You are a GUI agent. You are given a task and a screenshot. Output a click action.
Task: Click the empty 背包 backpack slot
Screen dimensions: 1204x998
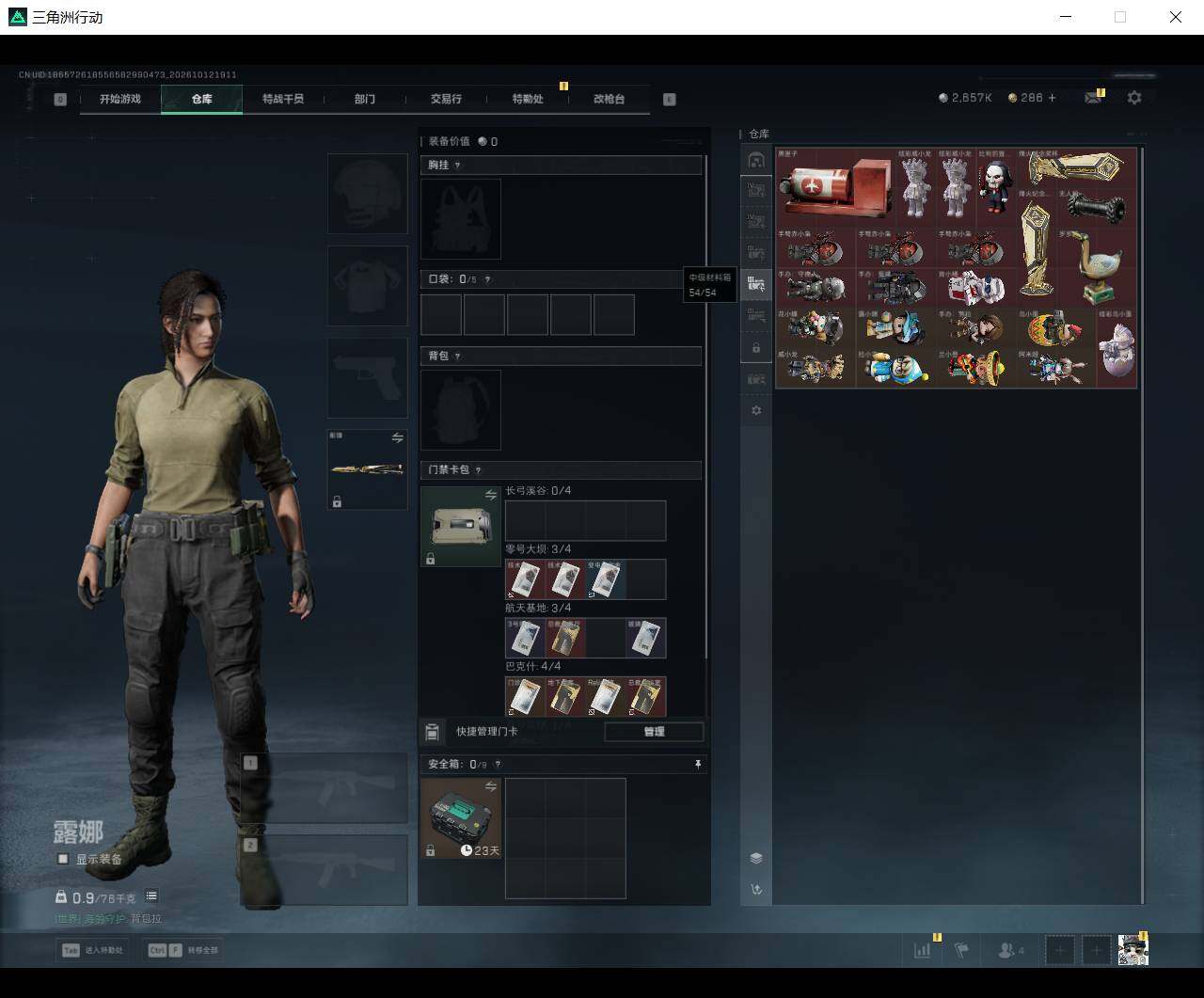461,409
